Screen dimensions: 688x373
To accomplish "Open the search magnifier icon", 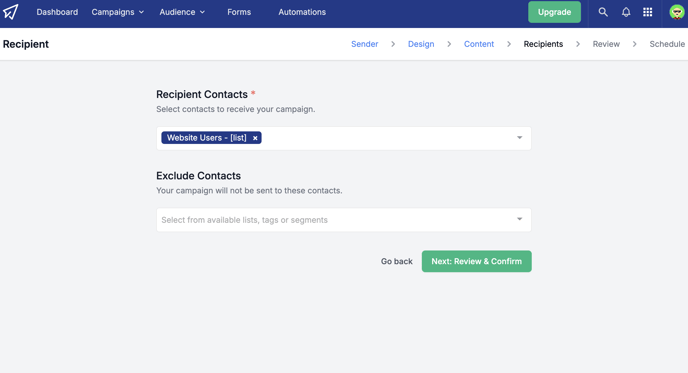I will tap(603, 12).
